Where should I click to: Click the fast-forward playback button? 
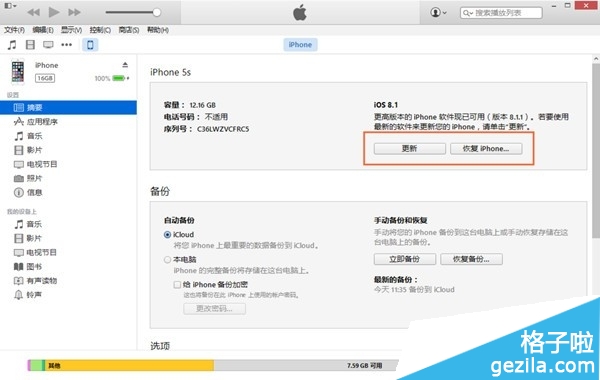coord(74,12)
